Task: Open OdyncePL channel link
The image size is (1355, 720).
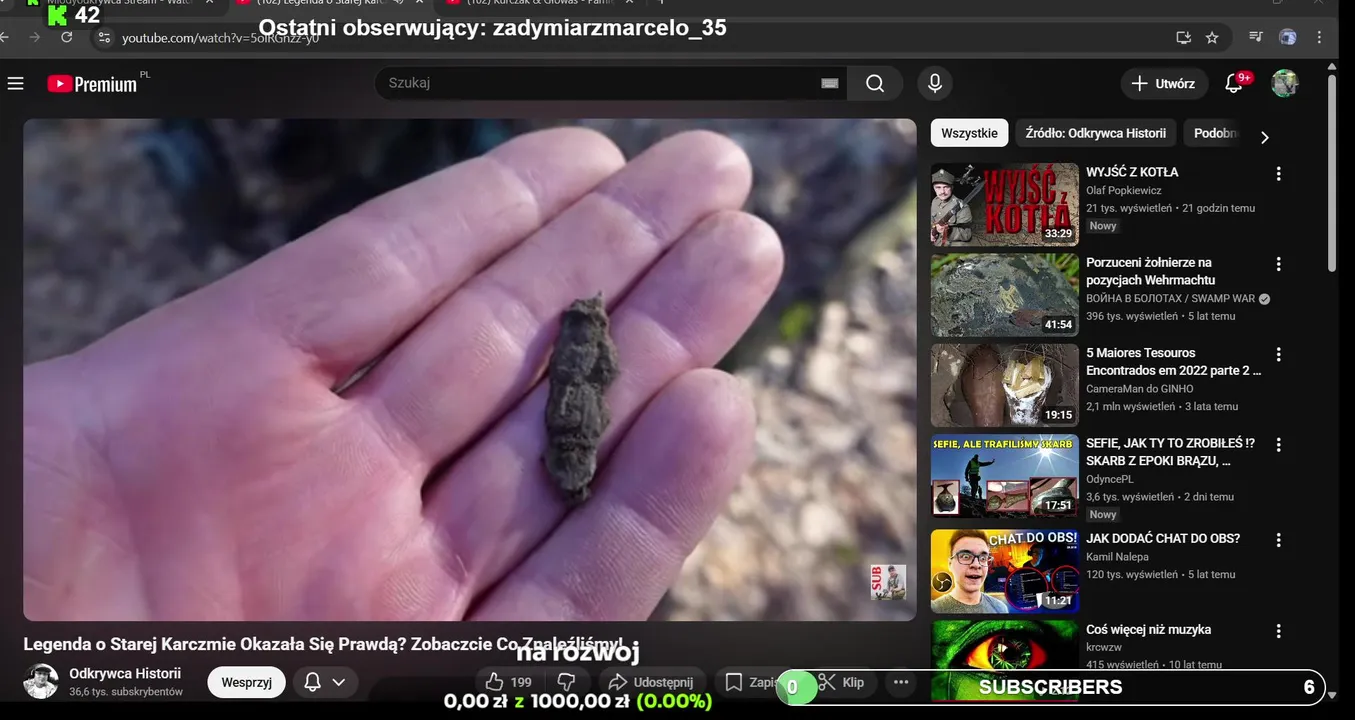Action: [x=1110, y=479]
